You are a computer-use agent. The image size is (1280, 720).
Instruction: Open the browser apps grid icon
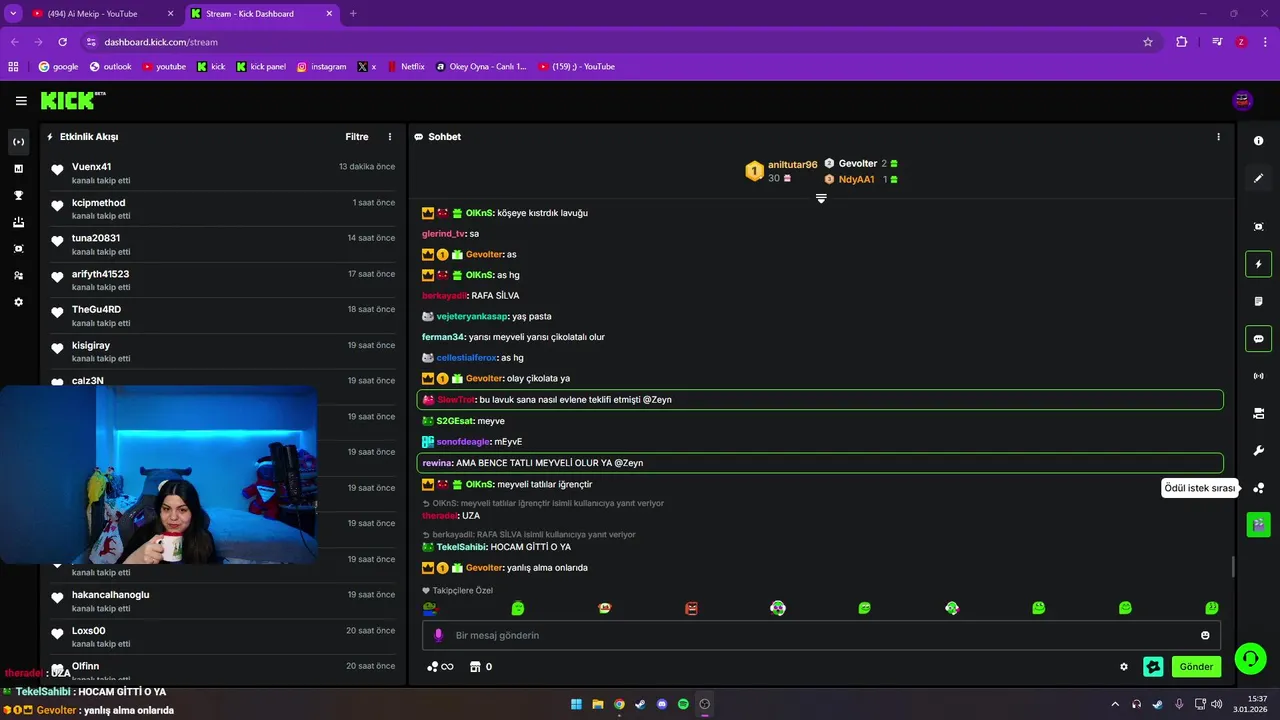pos(13,67)
